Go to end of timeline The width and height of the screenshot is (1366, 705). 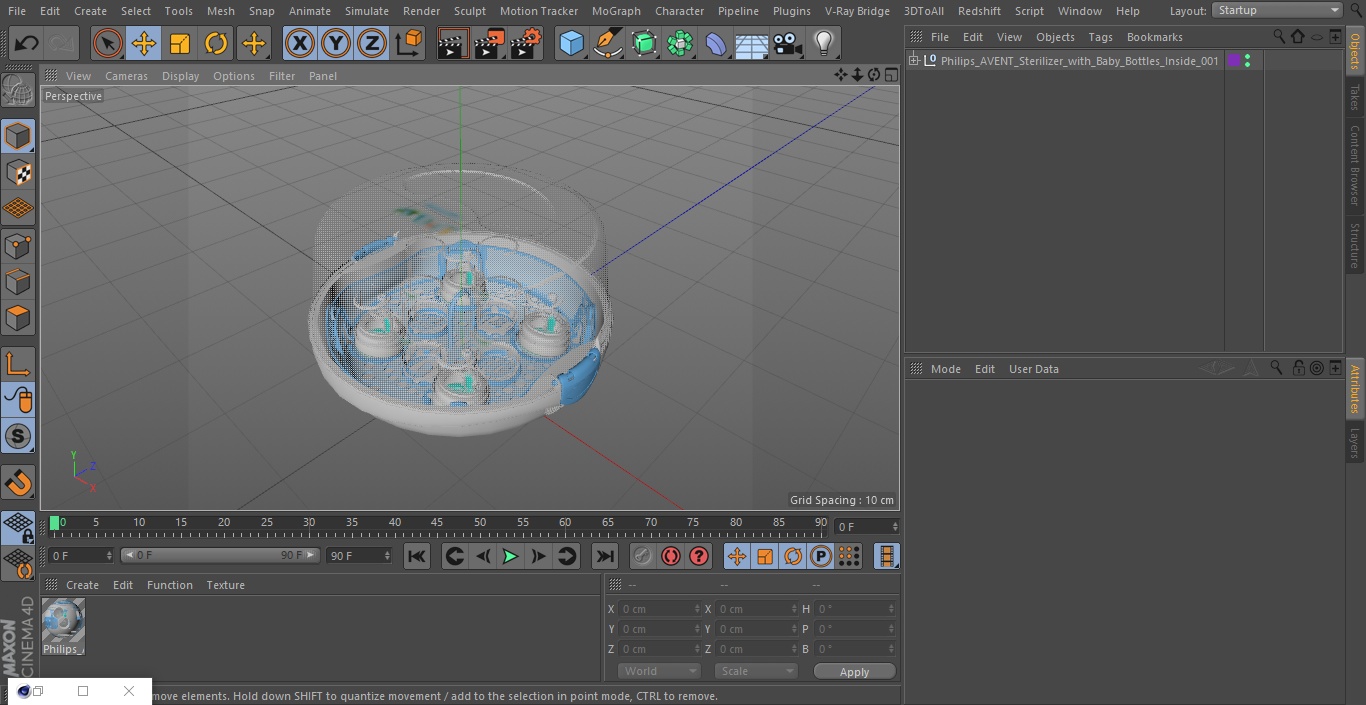(604, 556)
